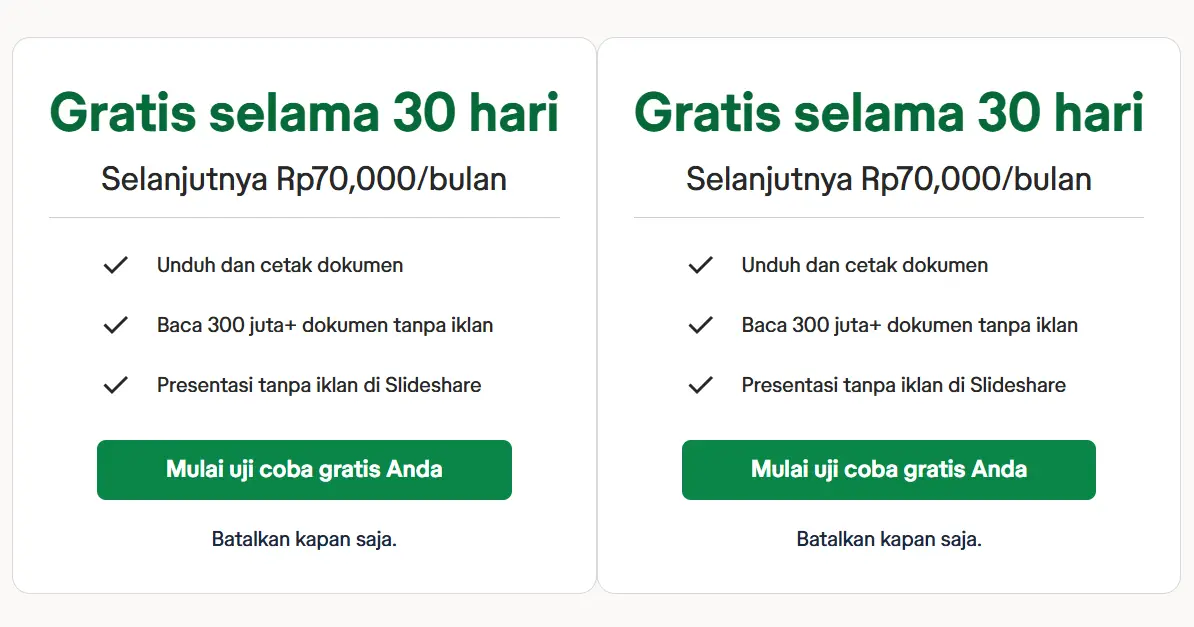1194x627 pixels.
Task: Select "Unduh dan cetak dokumen" text in right card
Action: (x=865, y=265)
